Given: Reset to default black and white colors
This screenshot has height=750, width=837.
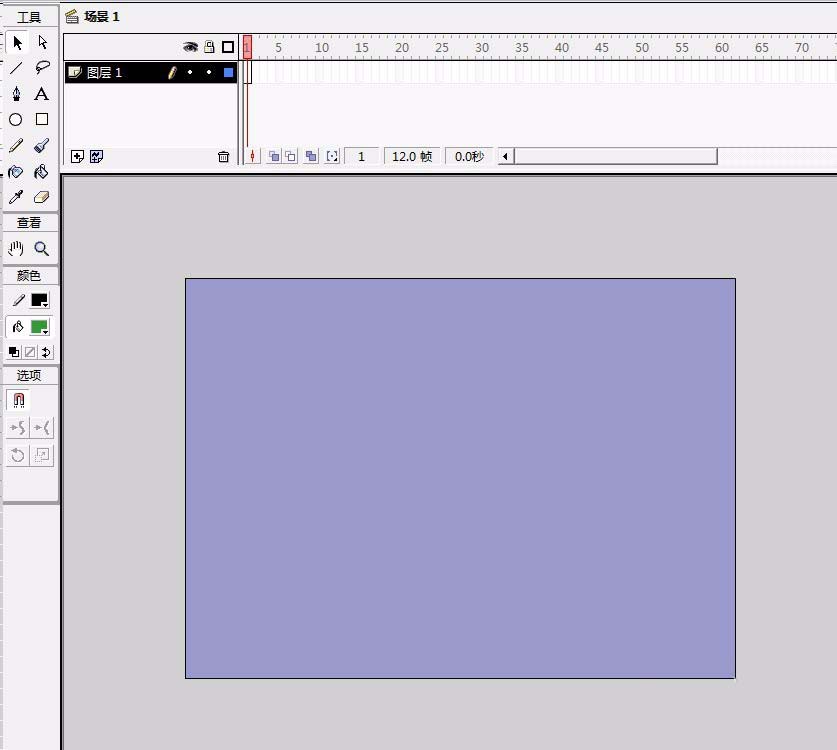Looking at the screenshot, I should (14, 352).
